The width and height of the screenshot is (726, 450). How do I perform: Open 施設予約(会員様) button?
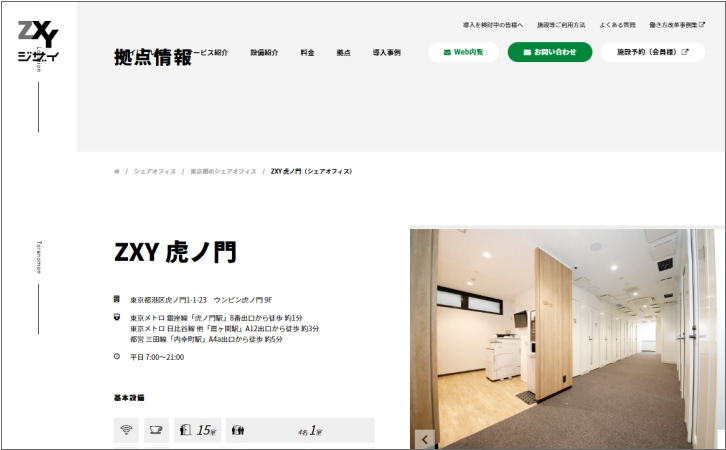[x=653, y=52]
